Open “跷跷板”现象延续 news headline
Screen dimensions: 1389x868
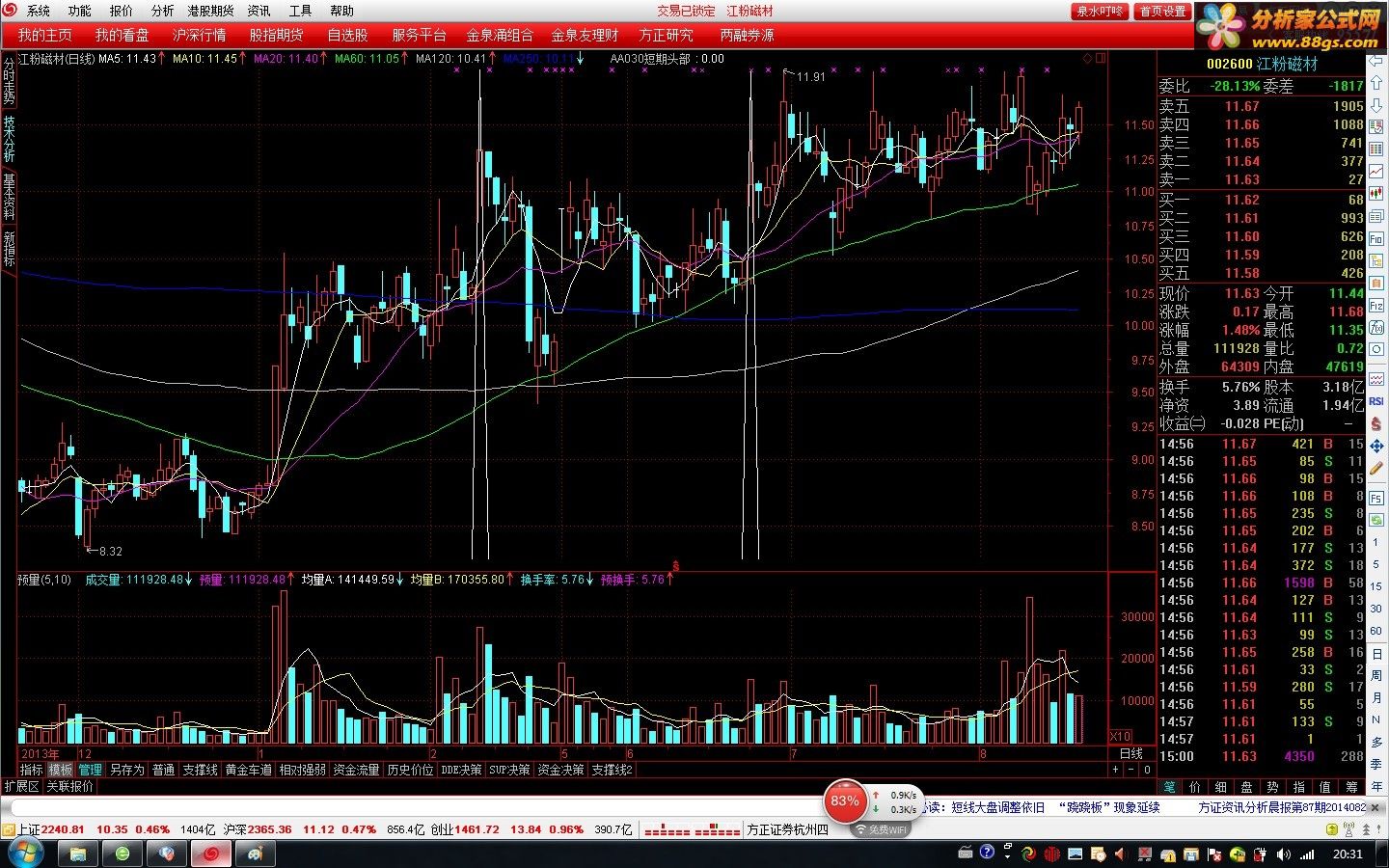[x=1108, y=807]
